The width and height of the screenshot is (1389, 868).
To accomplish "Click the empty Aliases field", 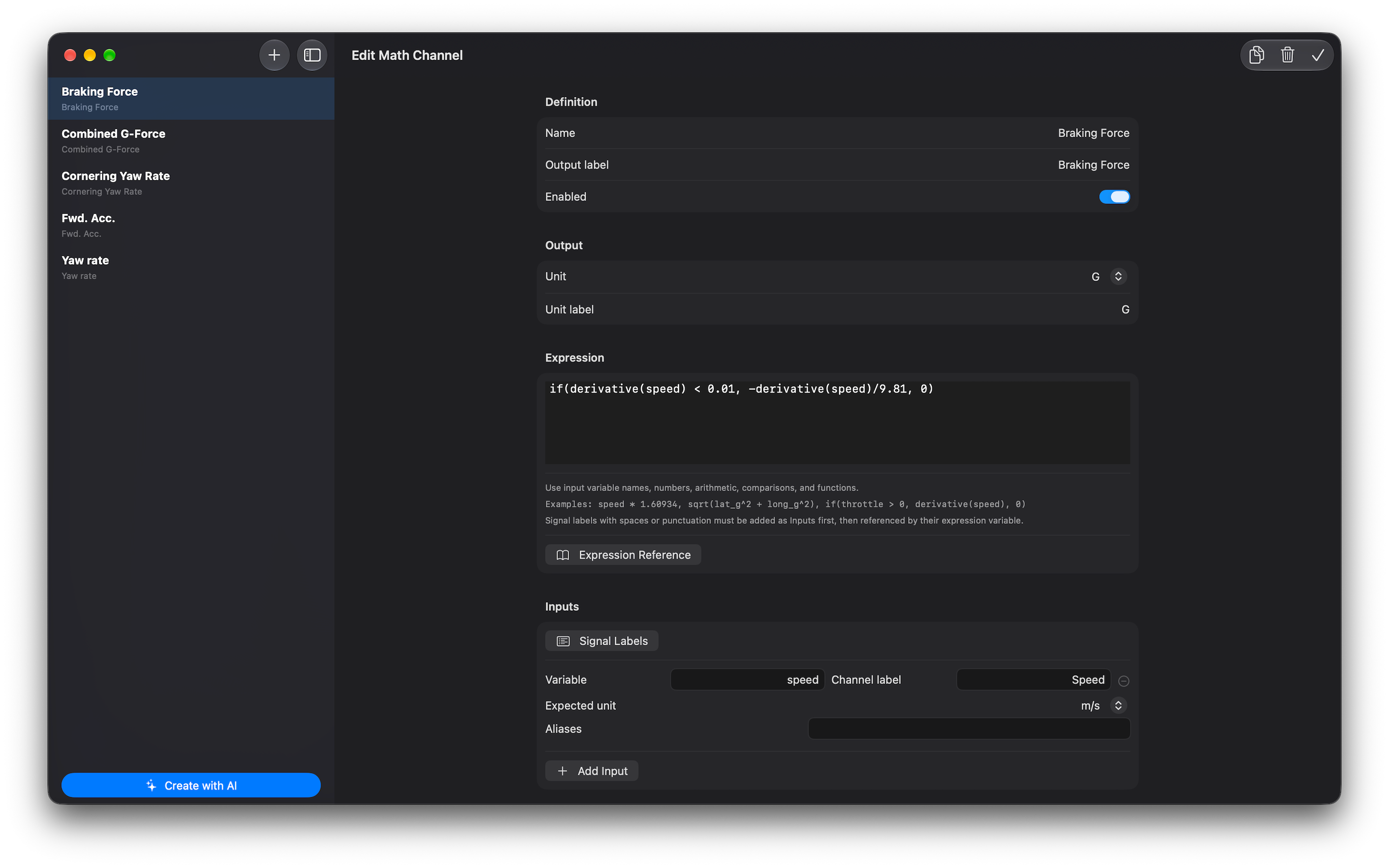I will pos(969,729).
